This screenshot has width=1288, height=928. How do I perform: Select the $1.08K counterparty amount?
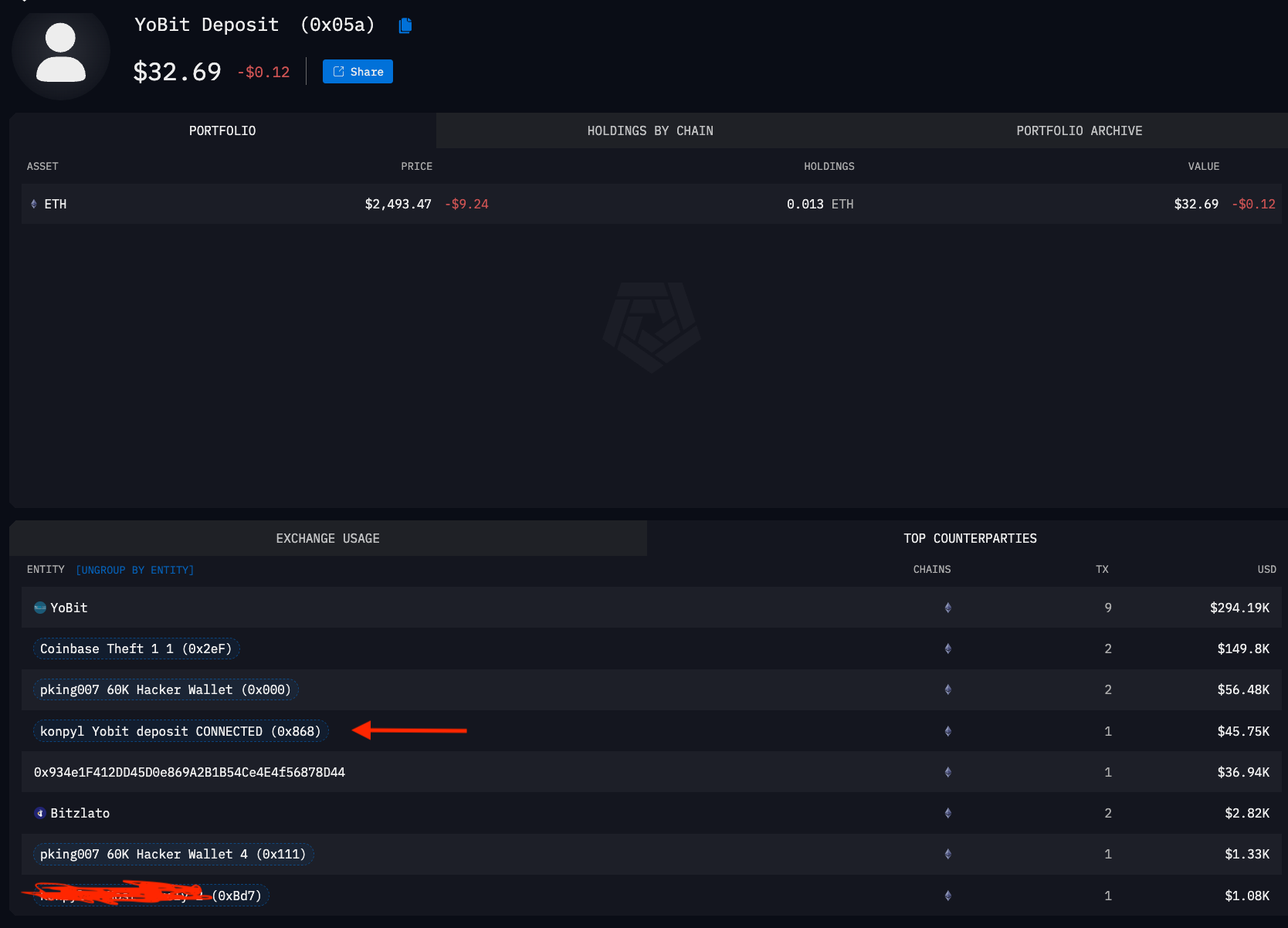pyautogui.click(x=1247, y=896)
